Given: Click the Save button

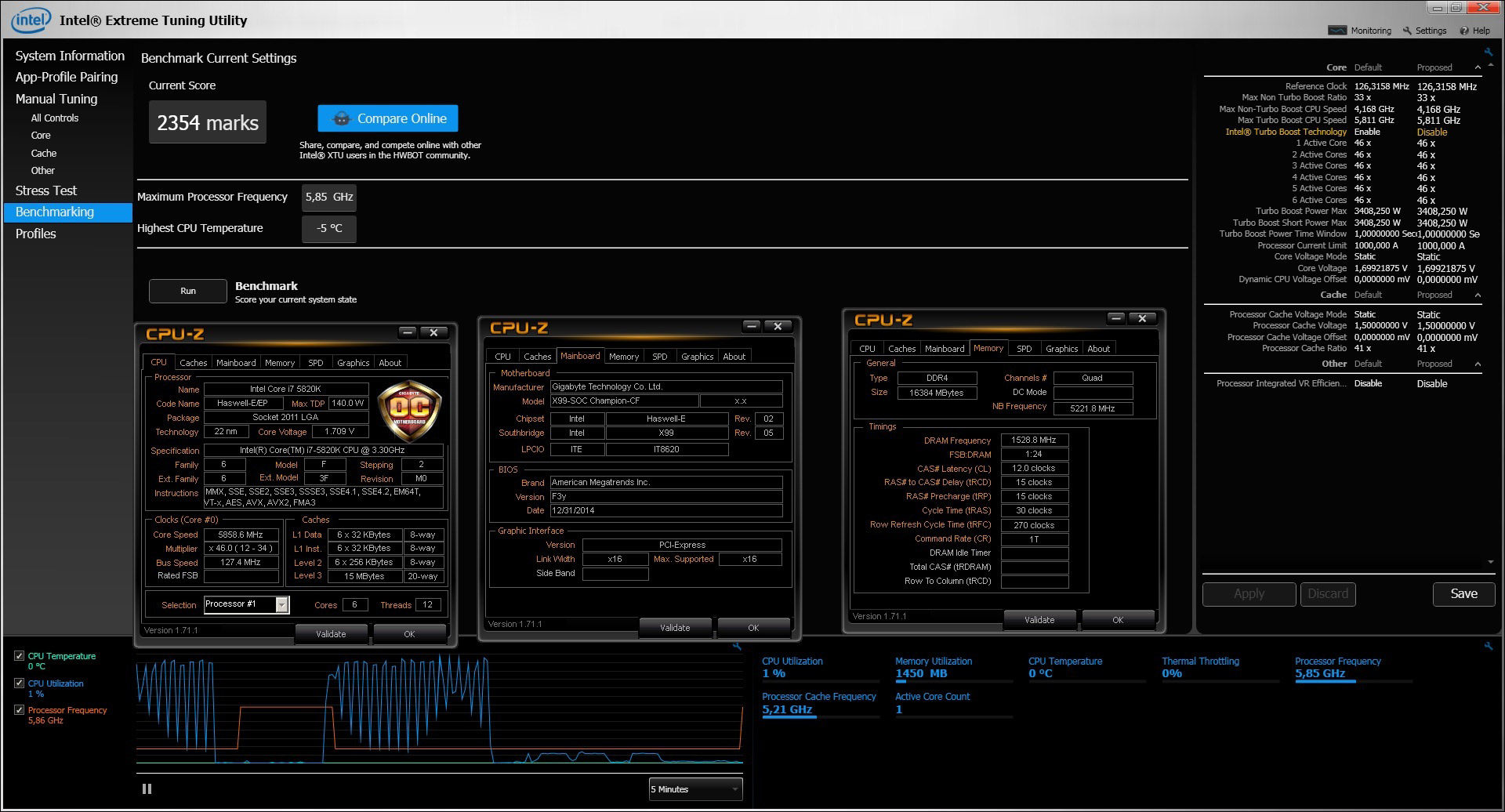Looking at the screenshot, I should point(1463,594).
